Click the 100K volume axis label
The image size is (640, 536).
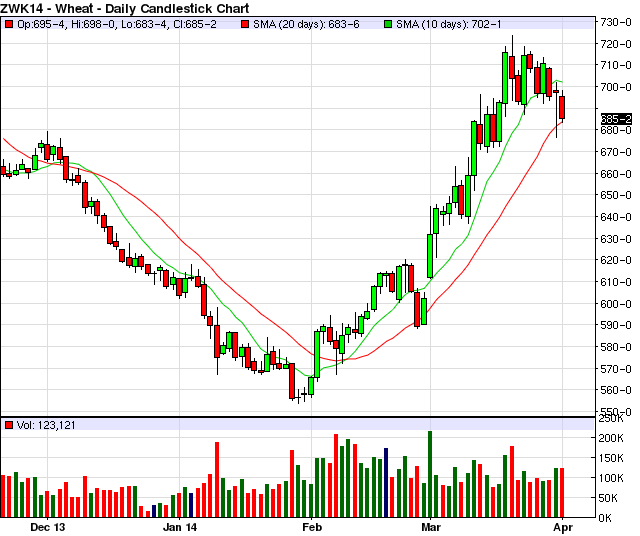(x=611, y=478)
